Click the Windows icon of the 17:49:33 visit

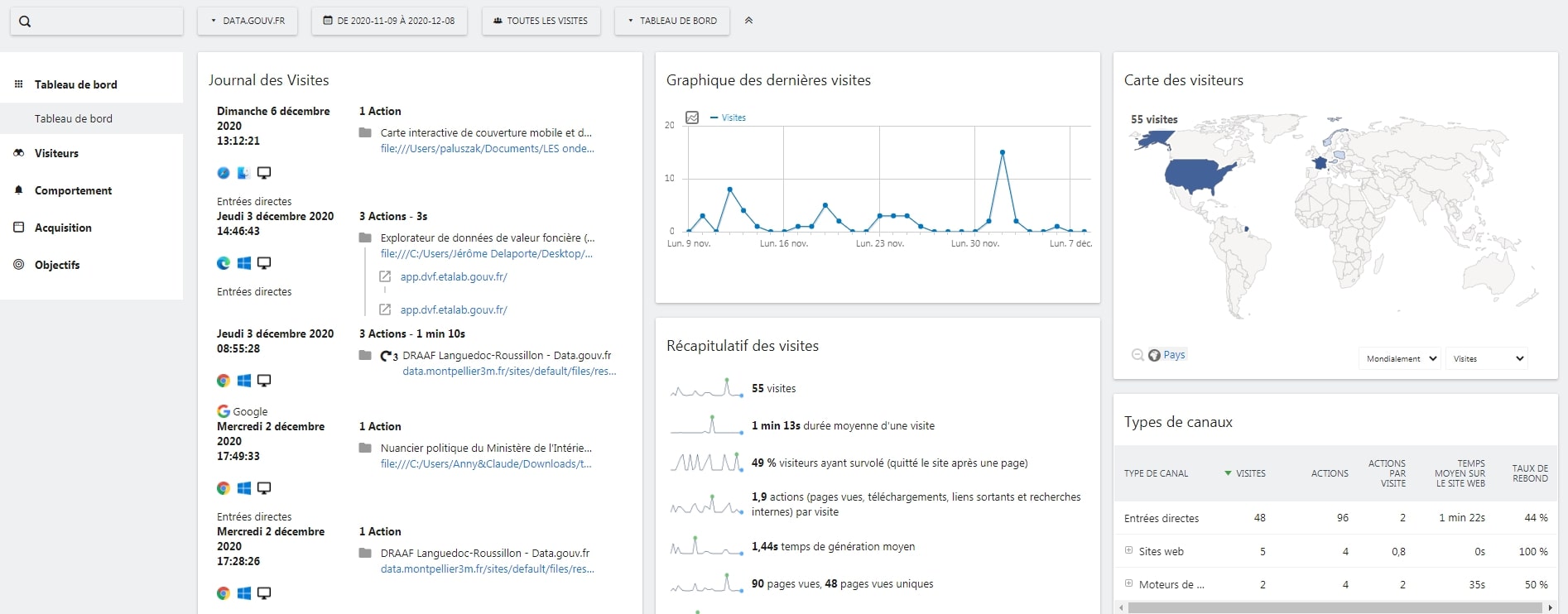(x=244, y=488)
